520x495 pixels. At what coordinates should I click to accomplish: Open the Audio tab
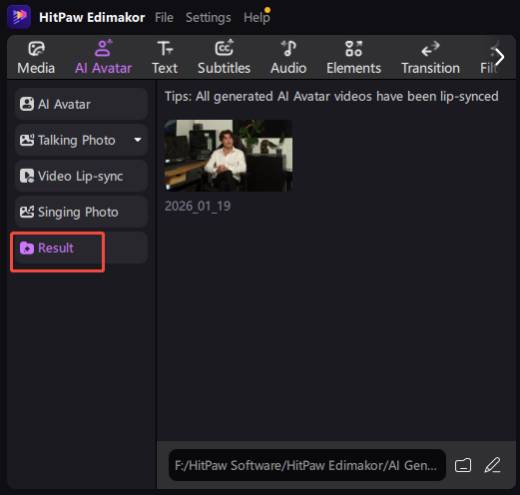[288, 58]
